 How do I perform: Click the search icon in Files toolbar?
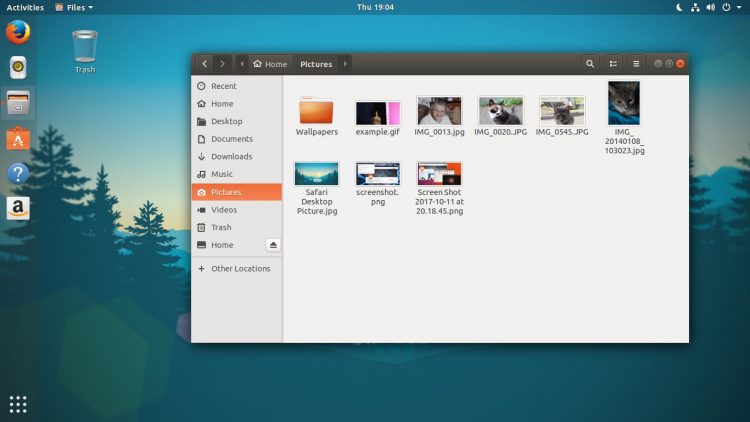tap(590, 64)
